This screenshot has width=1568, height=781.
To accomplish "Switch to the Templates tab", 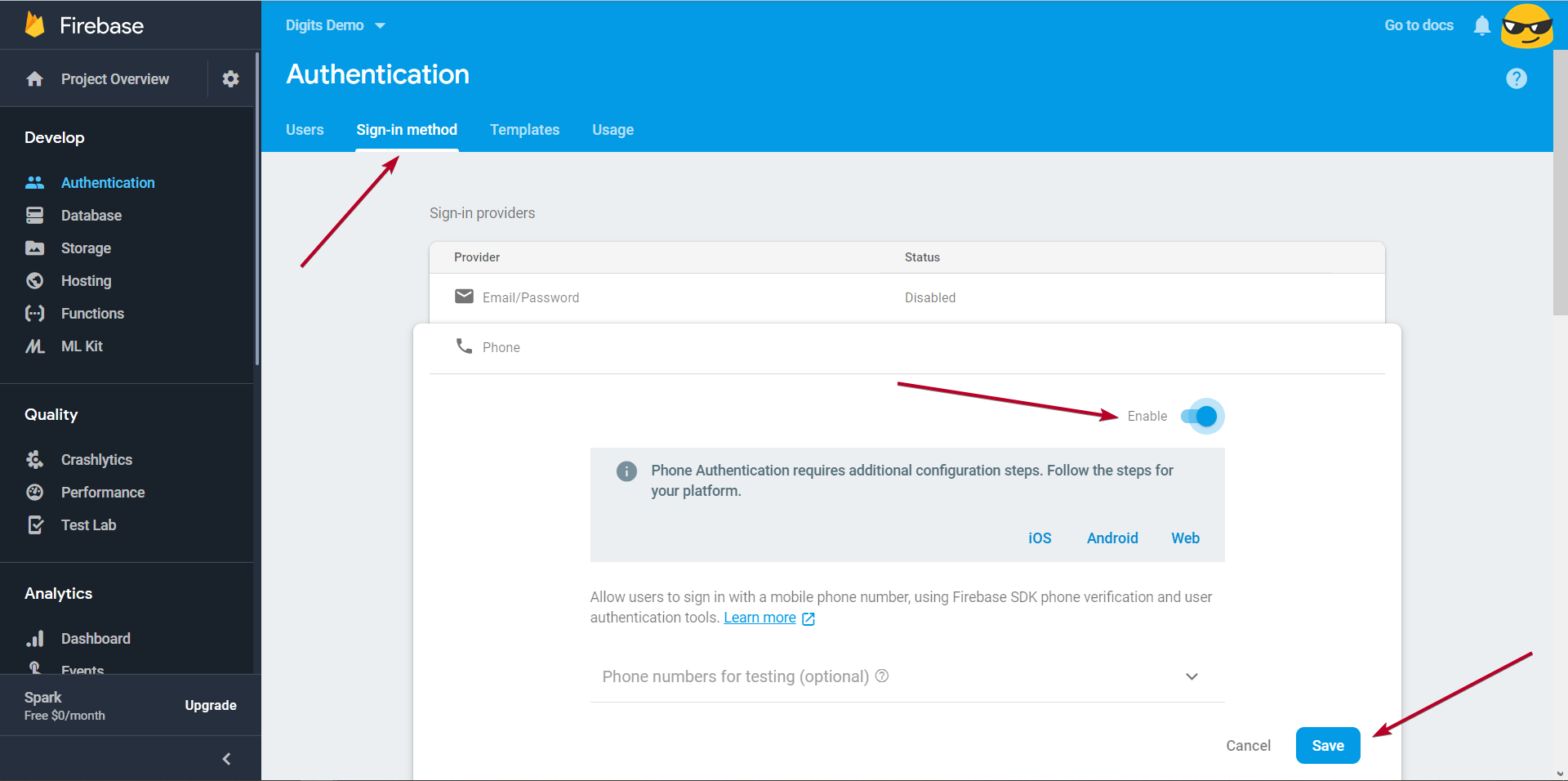I will click(x=524, y=130).
